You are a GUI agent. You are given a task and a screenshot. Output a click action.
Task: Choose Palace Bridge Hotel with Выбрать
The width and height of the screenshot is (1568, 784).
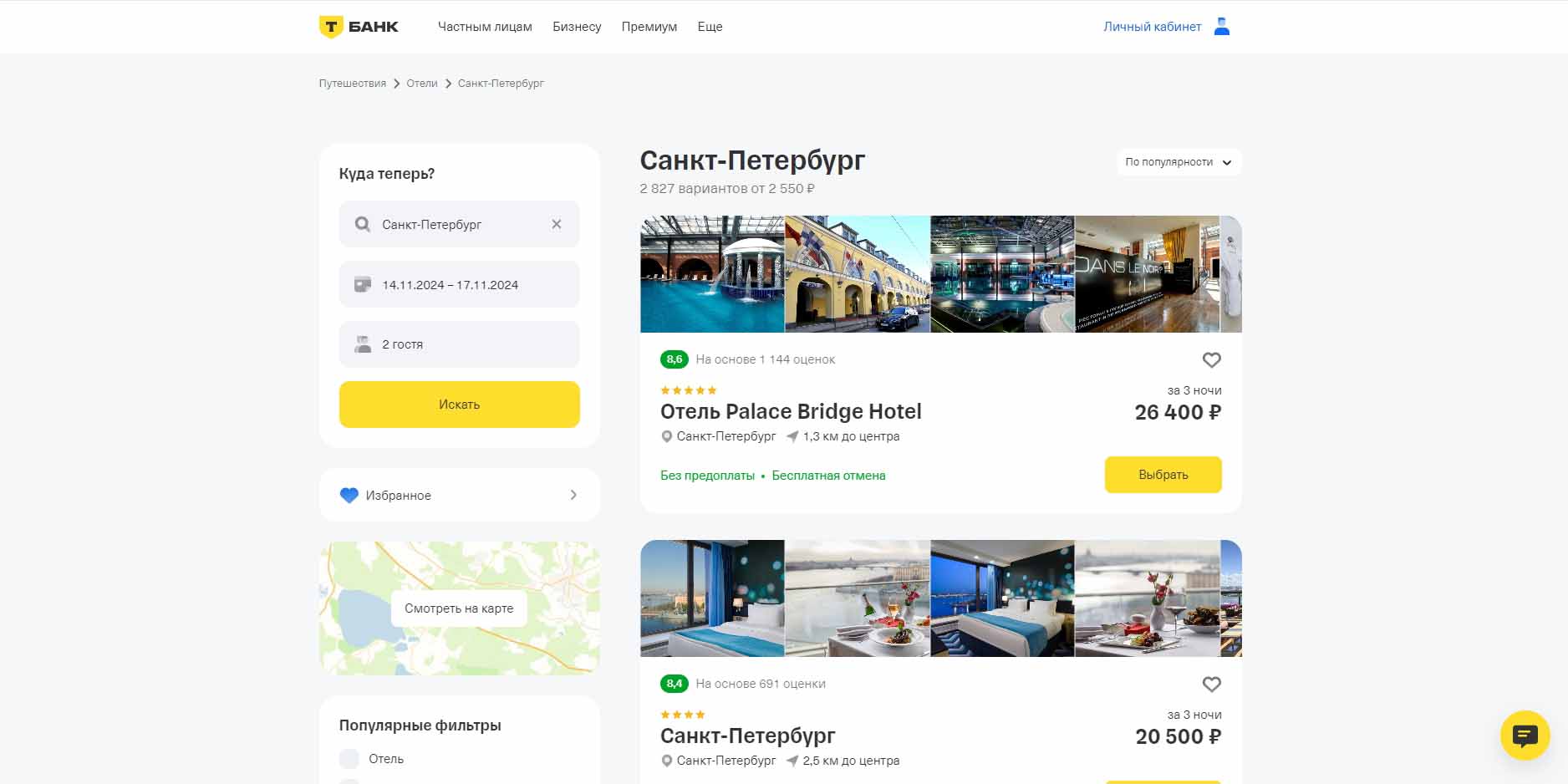[1163, 475]
